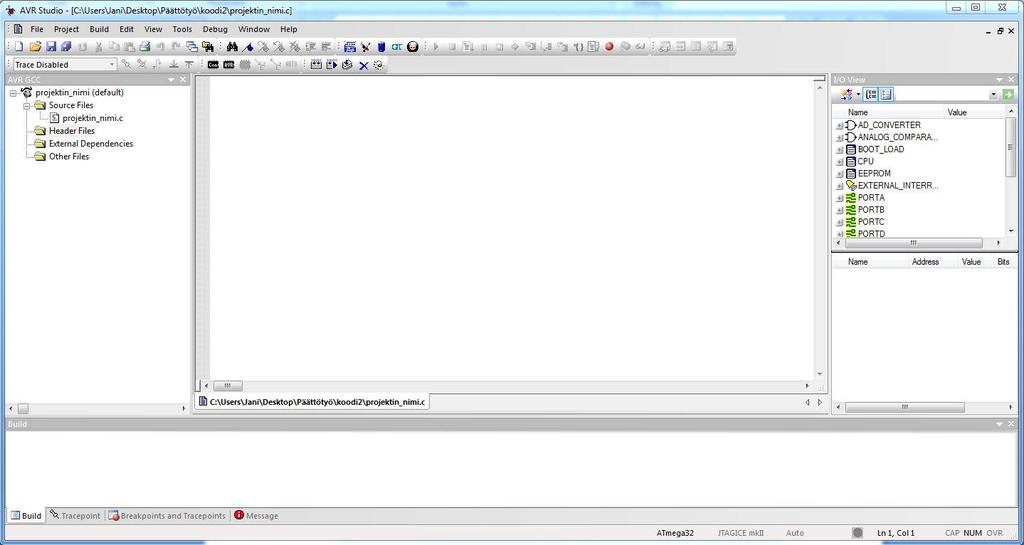Click the Bits column header
The height and width of the screenshot is (545, 1024).
click(1003, 262)
